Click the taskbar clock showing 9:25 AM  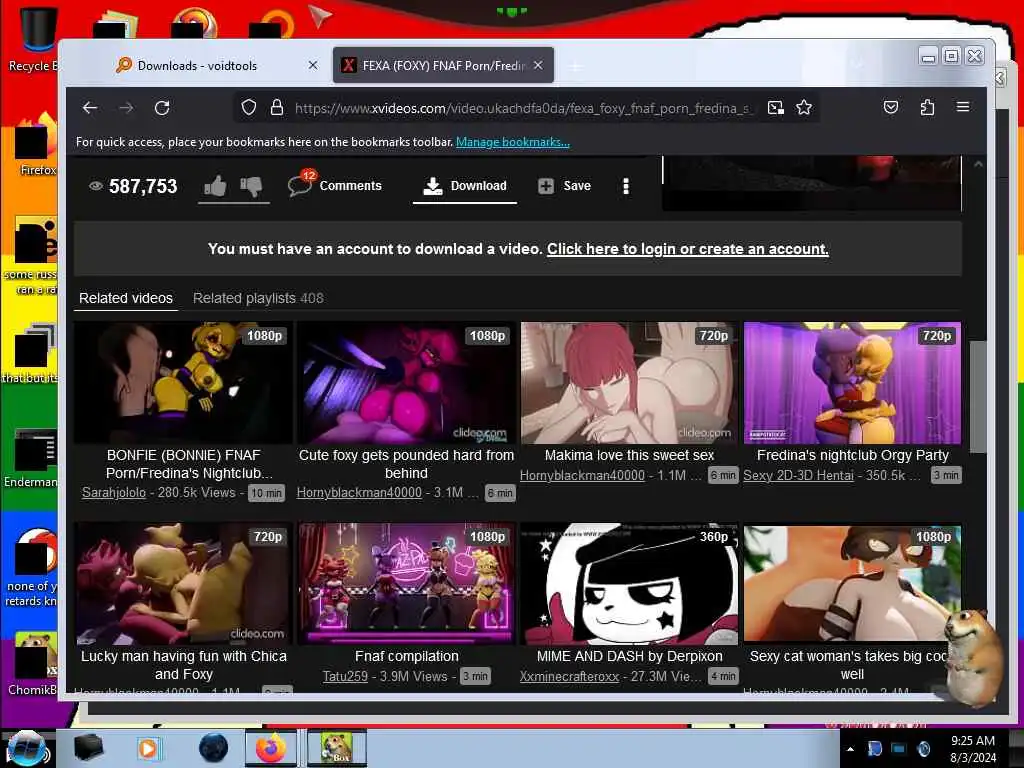point(973,749)
